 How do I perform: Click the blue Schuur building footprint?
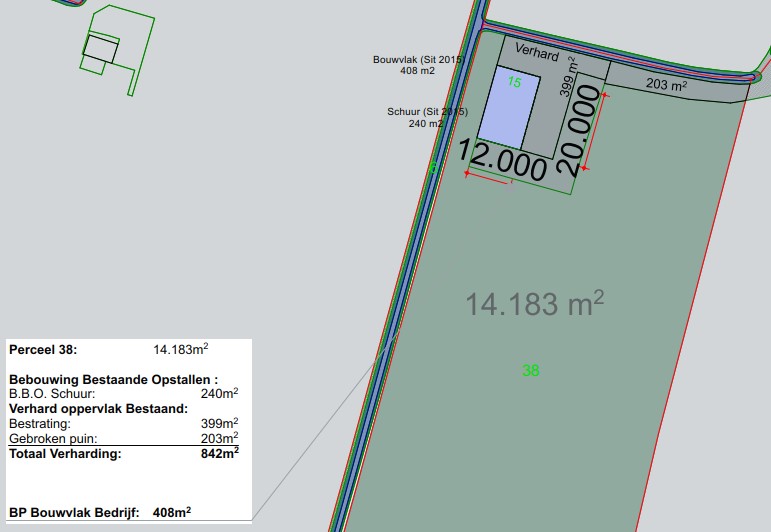coord(509,107)
